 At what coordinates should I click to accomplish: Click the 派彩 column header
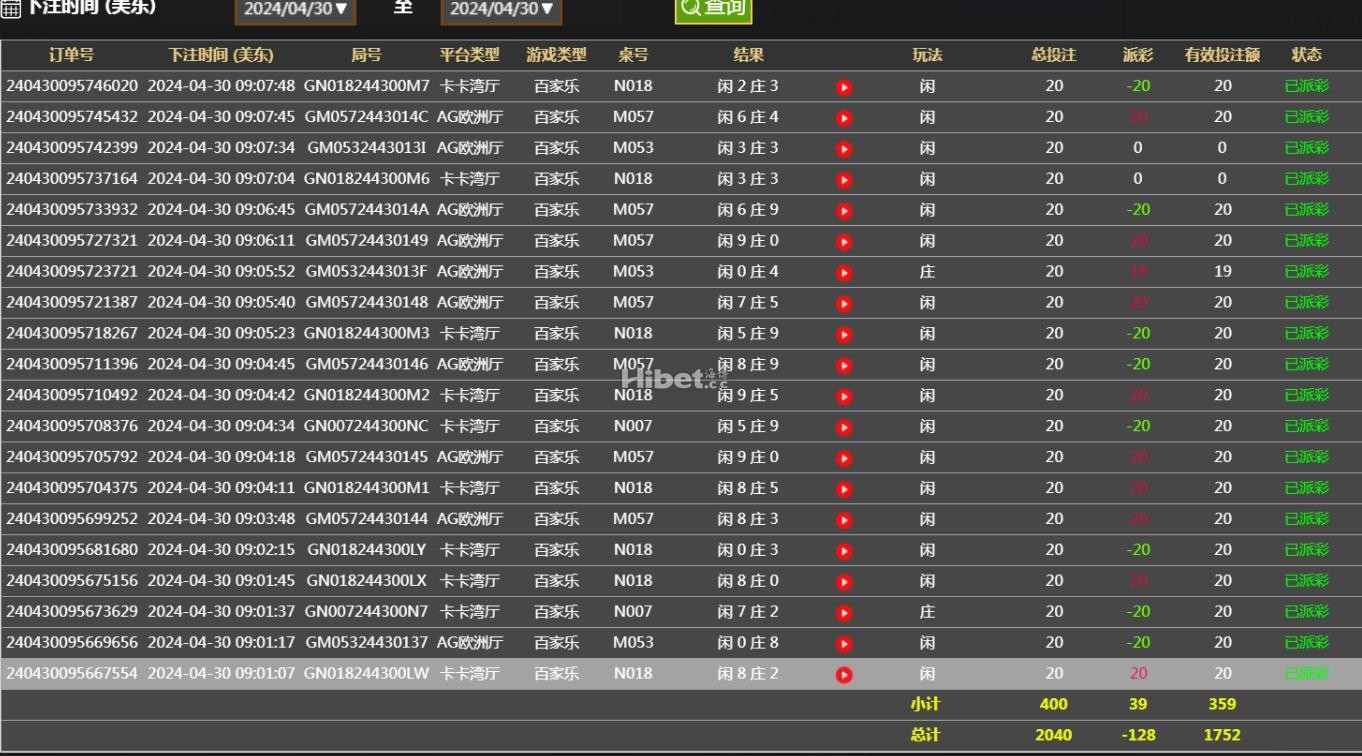(1138, 55)
